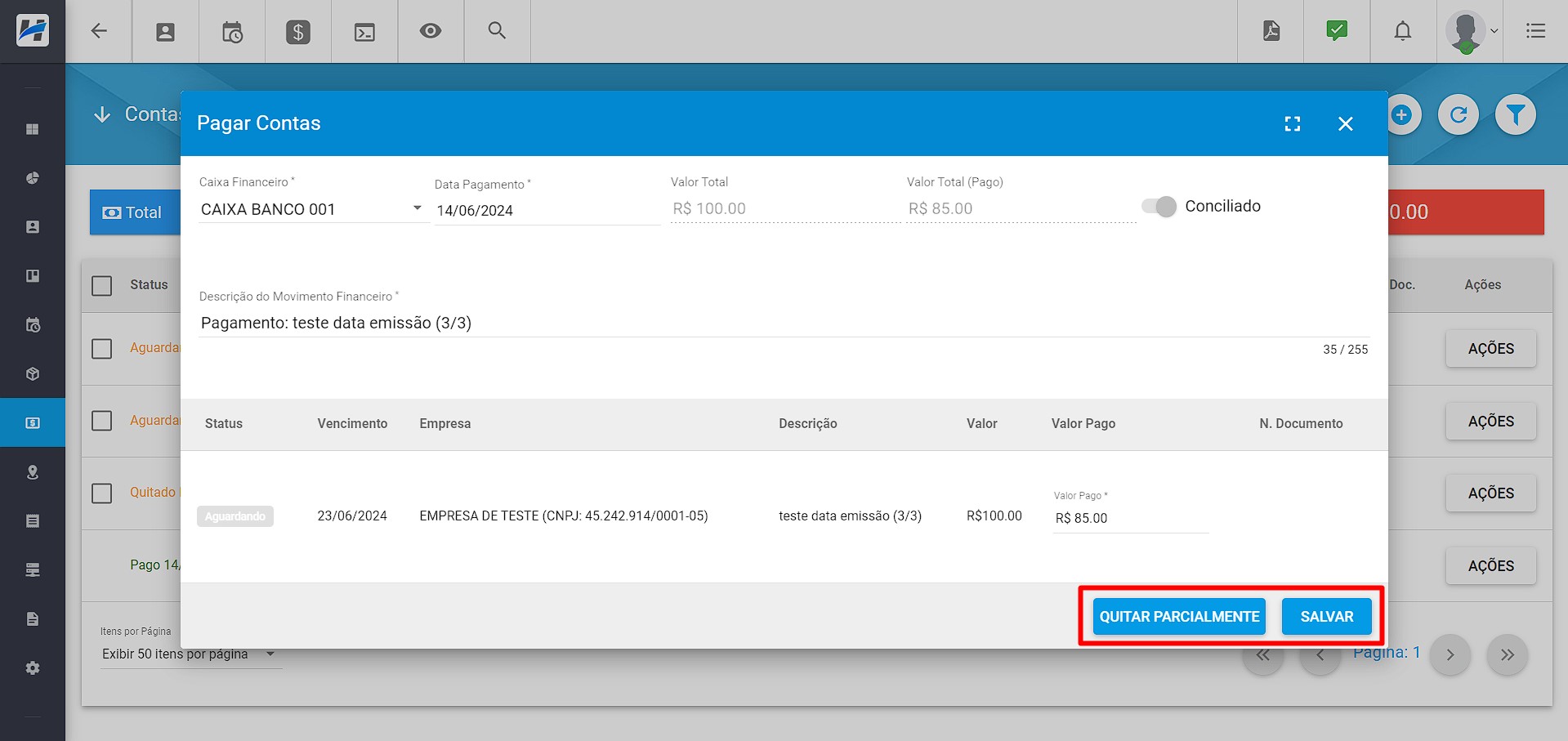Open the list menu icon at top right

(1535, 31)
